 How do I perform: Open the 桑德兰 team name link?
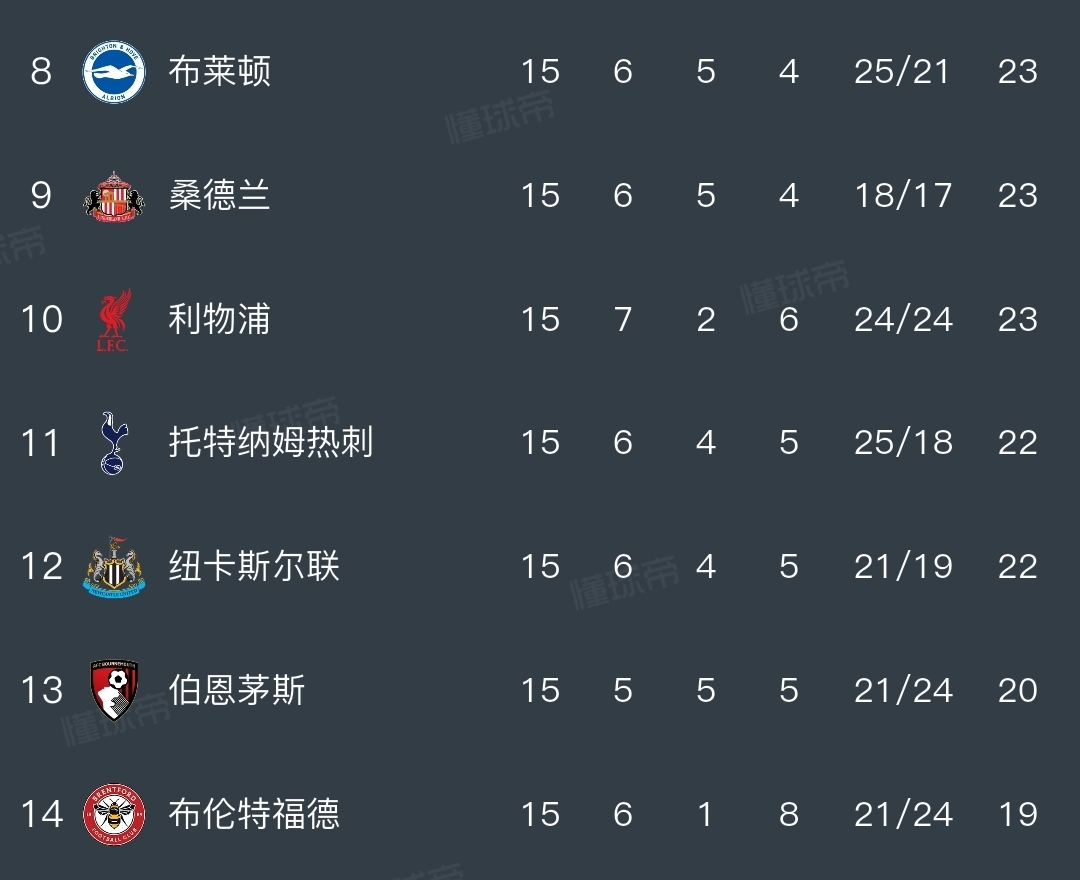click(x=220, y=196)
